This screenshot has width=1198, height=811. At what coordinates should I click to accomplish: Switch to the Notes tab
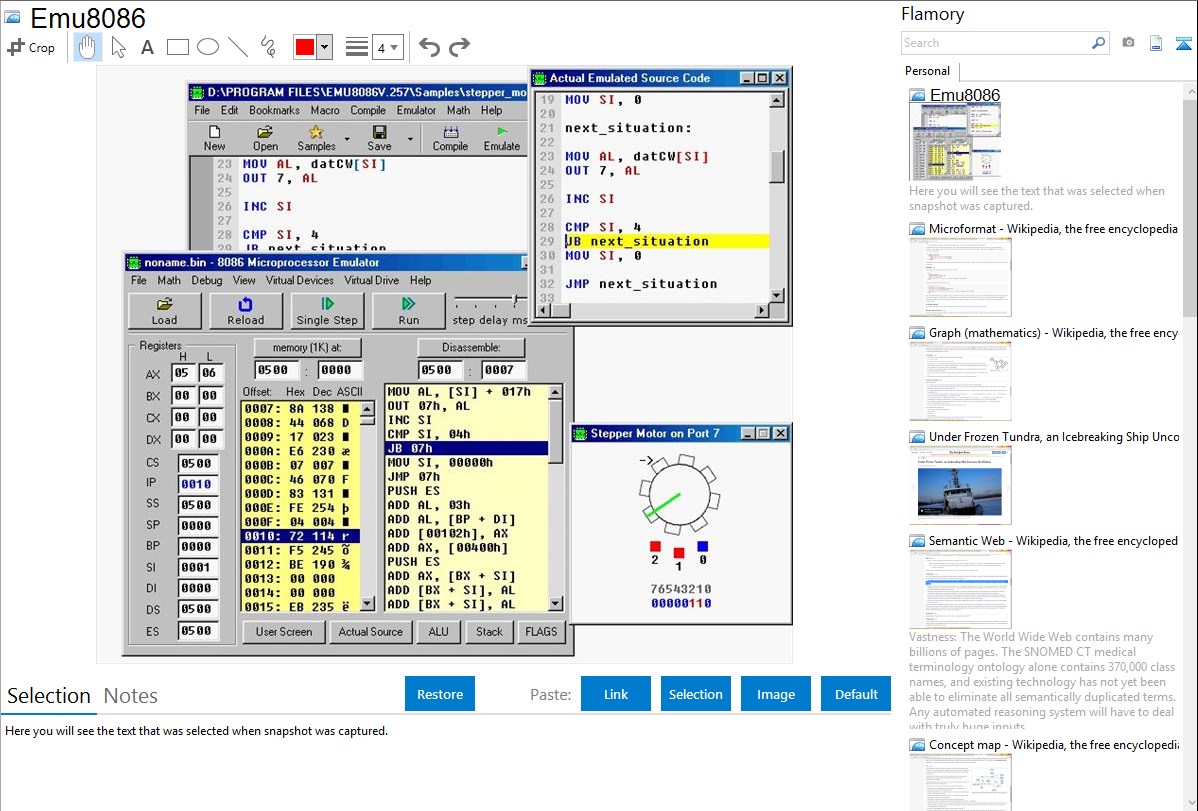click(x=131, y=696)
